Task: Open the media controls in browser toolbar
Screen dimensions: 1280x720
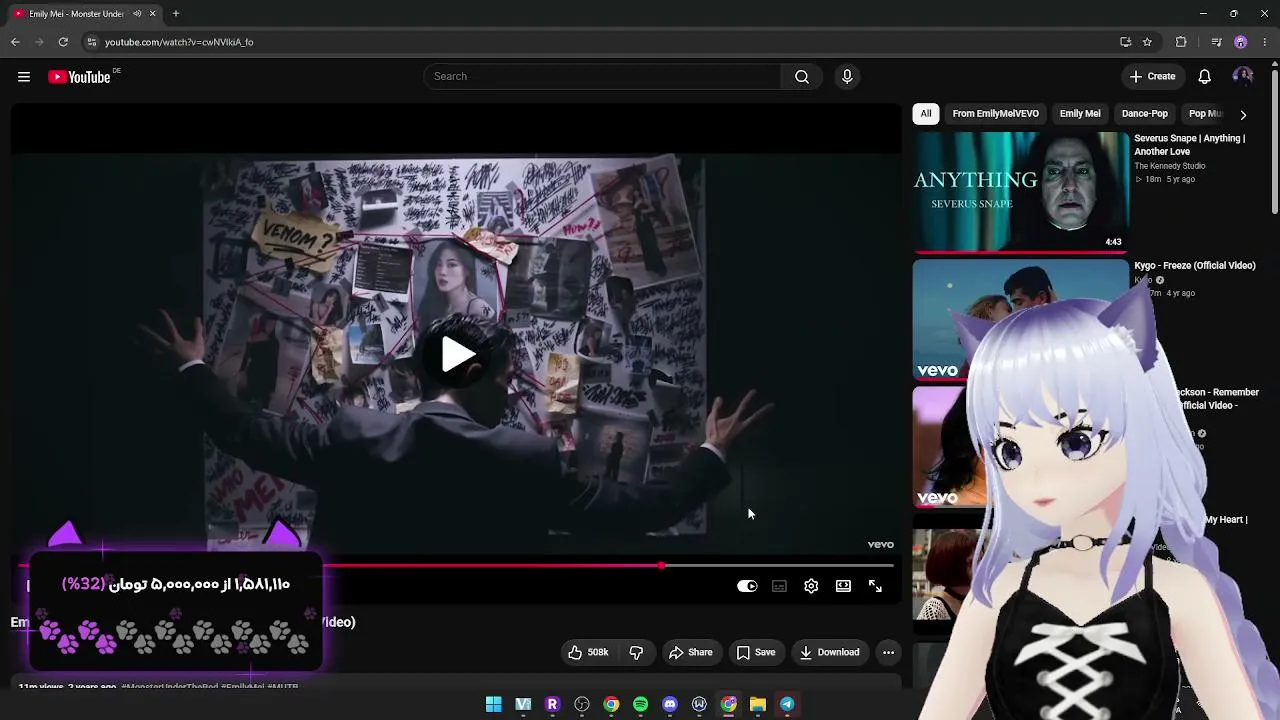Action: (1216, 42)
